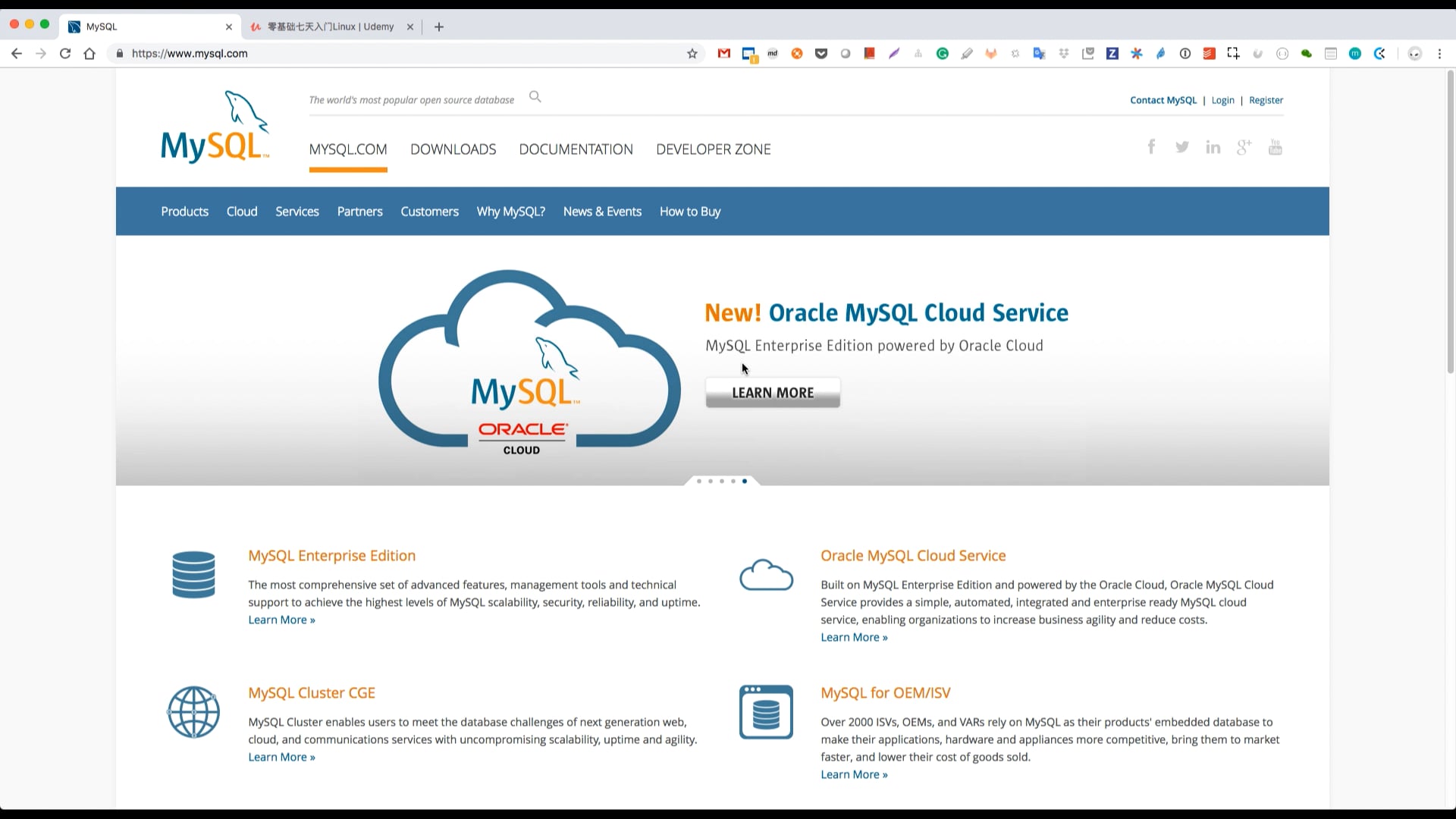Viewport: 1456px width, 819px height.
Task: Open the MySQL YouTube social icon
Action: [x=1276, y=146]
